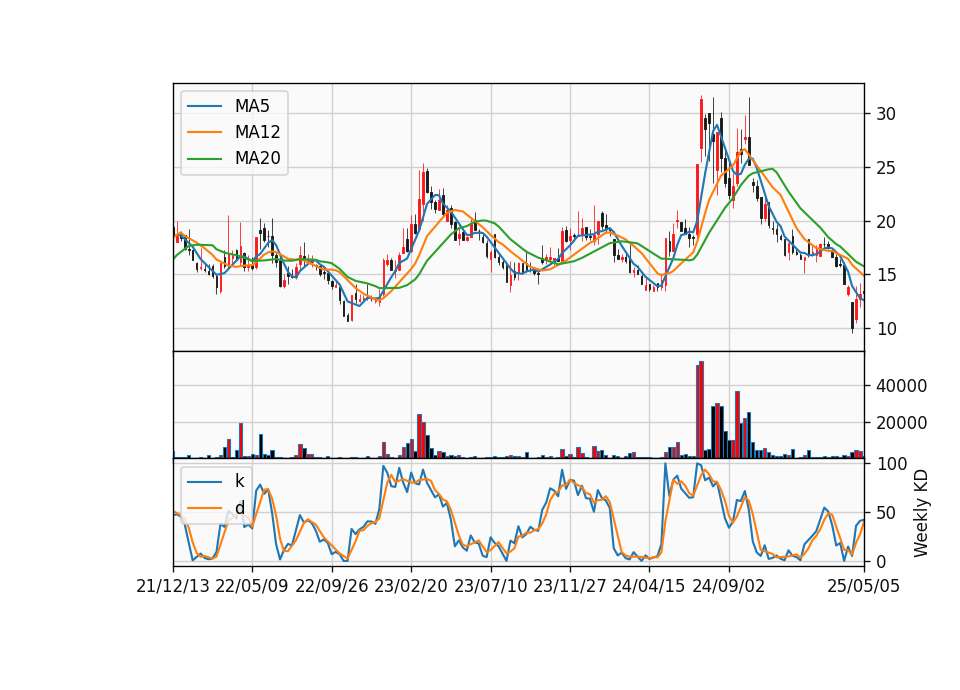This screenshot has height=690, width=960.
Task: Click the 24/09/02 date axis label
Action: (729, 587)
